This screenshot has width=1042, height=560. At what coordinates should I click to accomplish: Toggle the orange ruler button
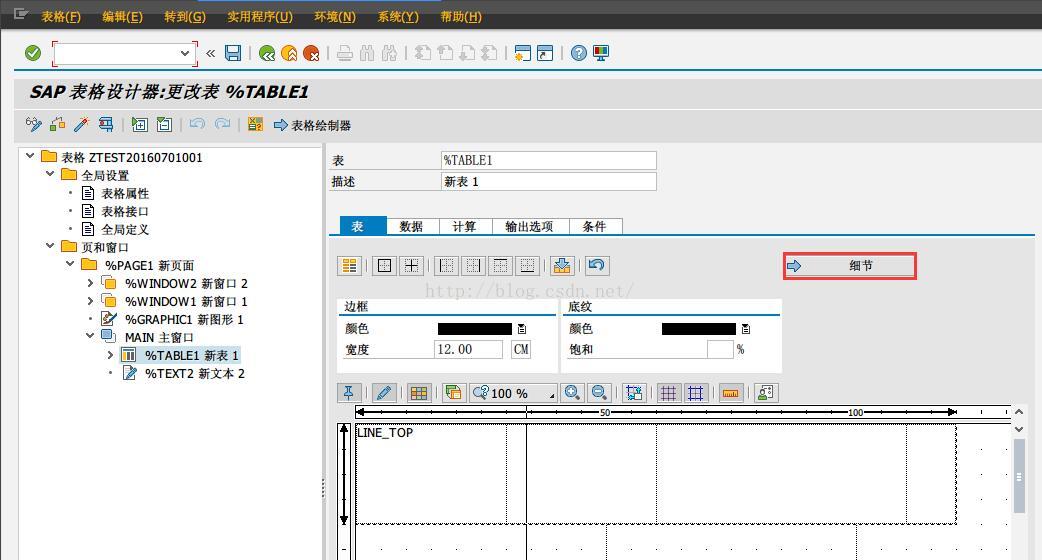click(730, 393)
